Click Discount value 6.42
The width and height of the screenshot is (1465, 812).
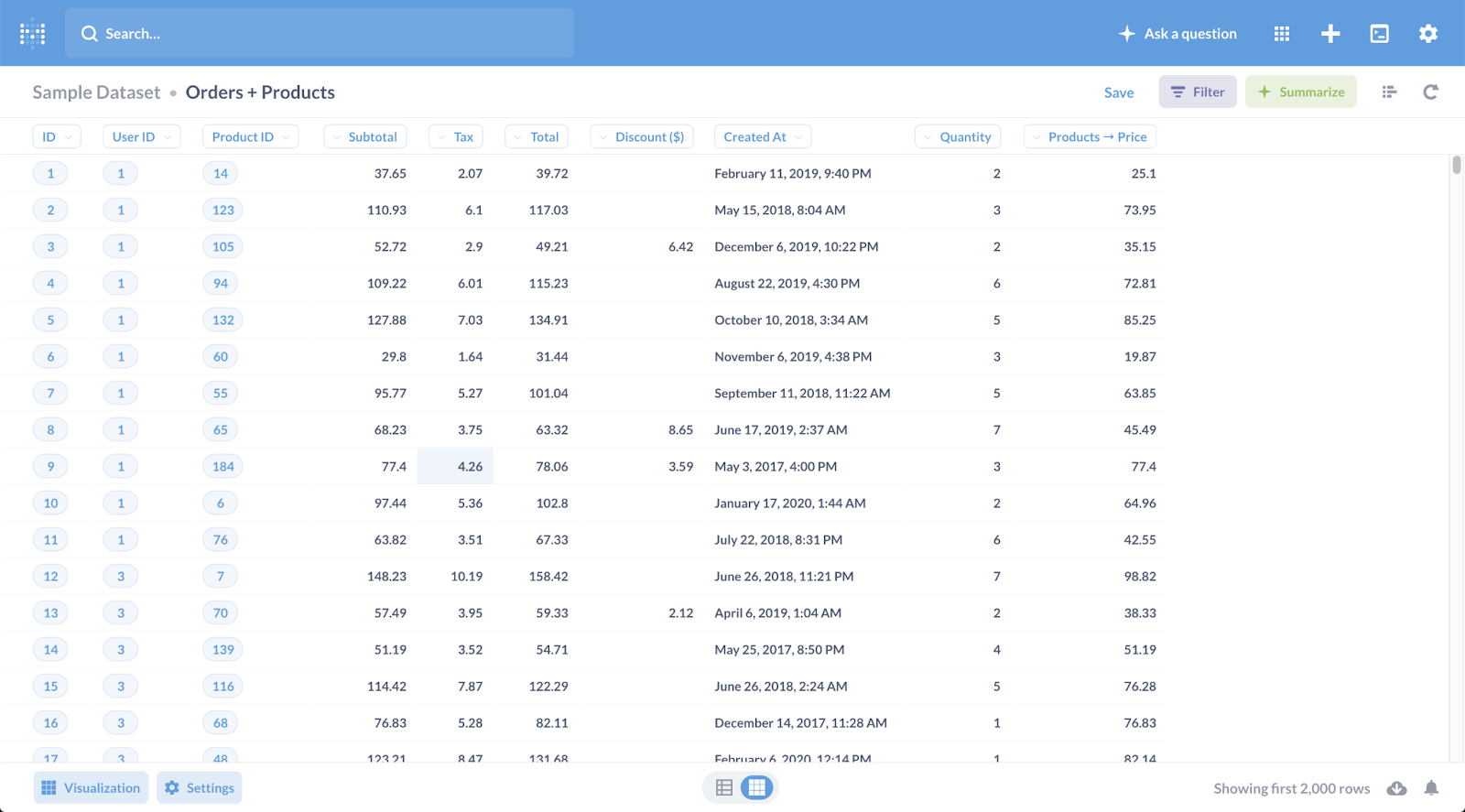coord(680,247)
